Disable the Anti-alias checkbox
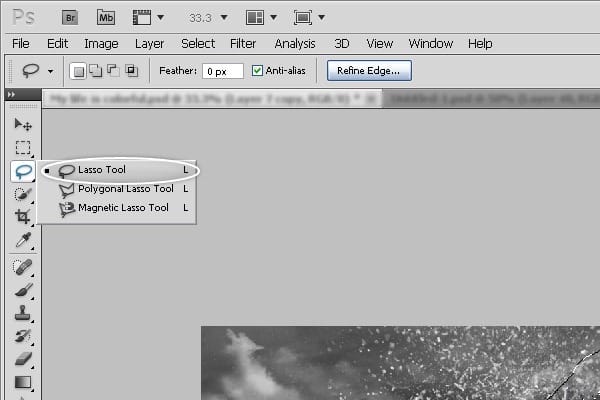 coord(258,71)
